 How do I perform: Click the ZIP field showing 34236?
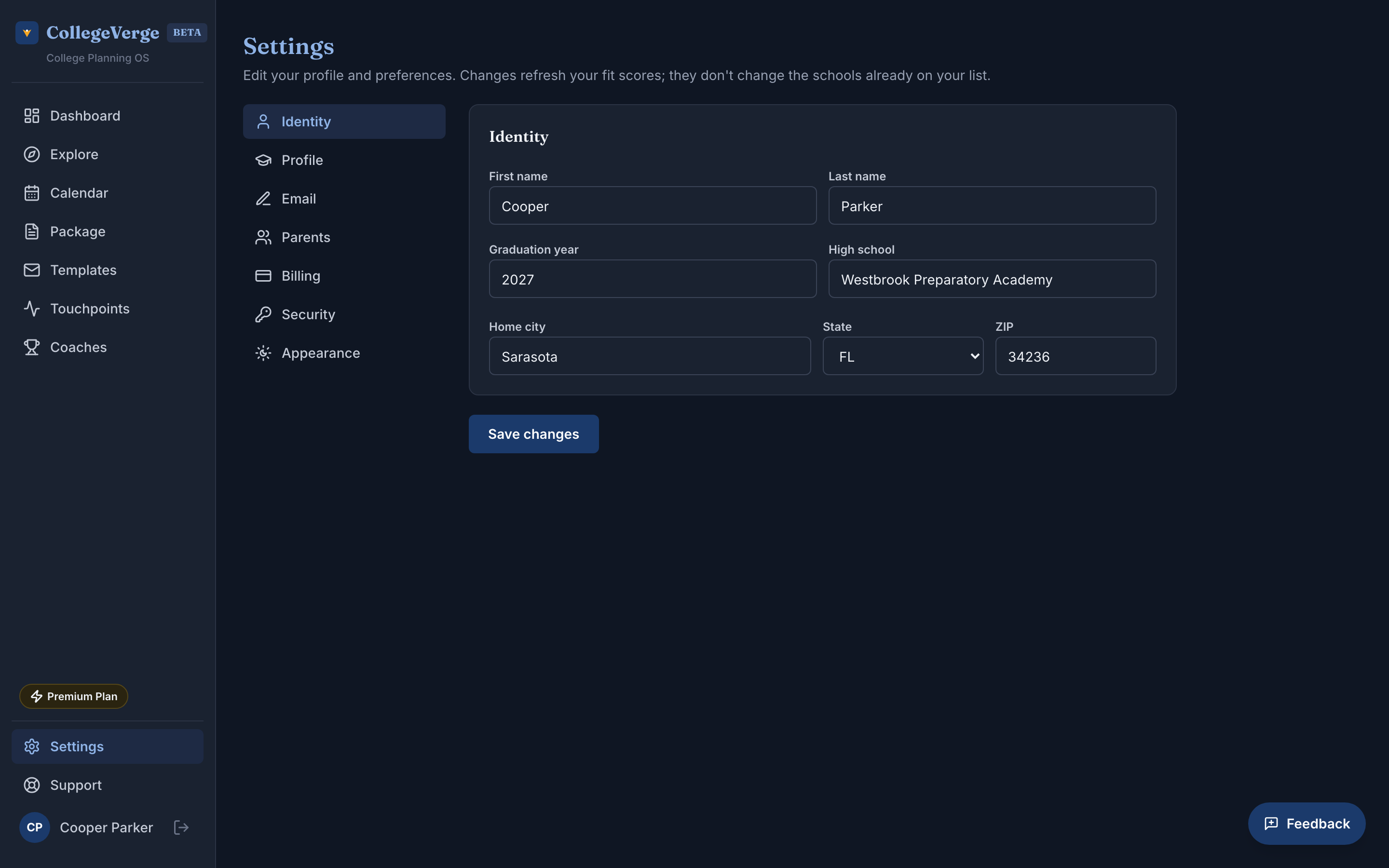tap(1076, 356)
